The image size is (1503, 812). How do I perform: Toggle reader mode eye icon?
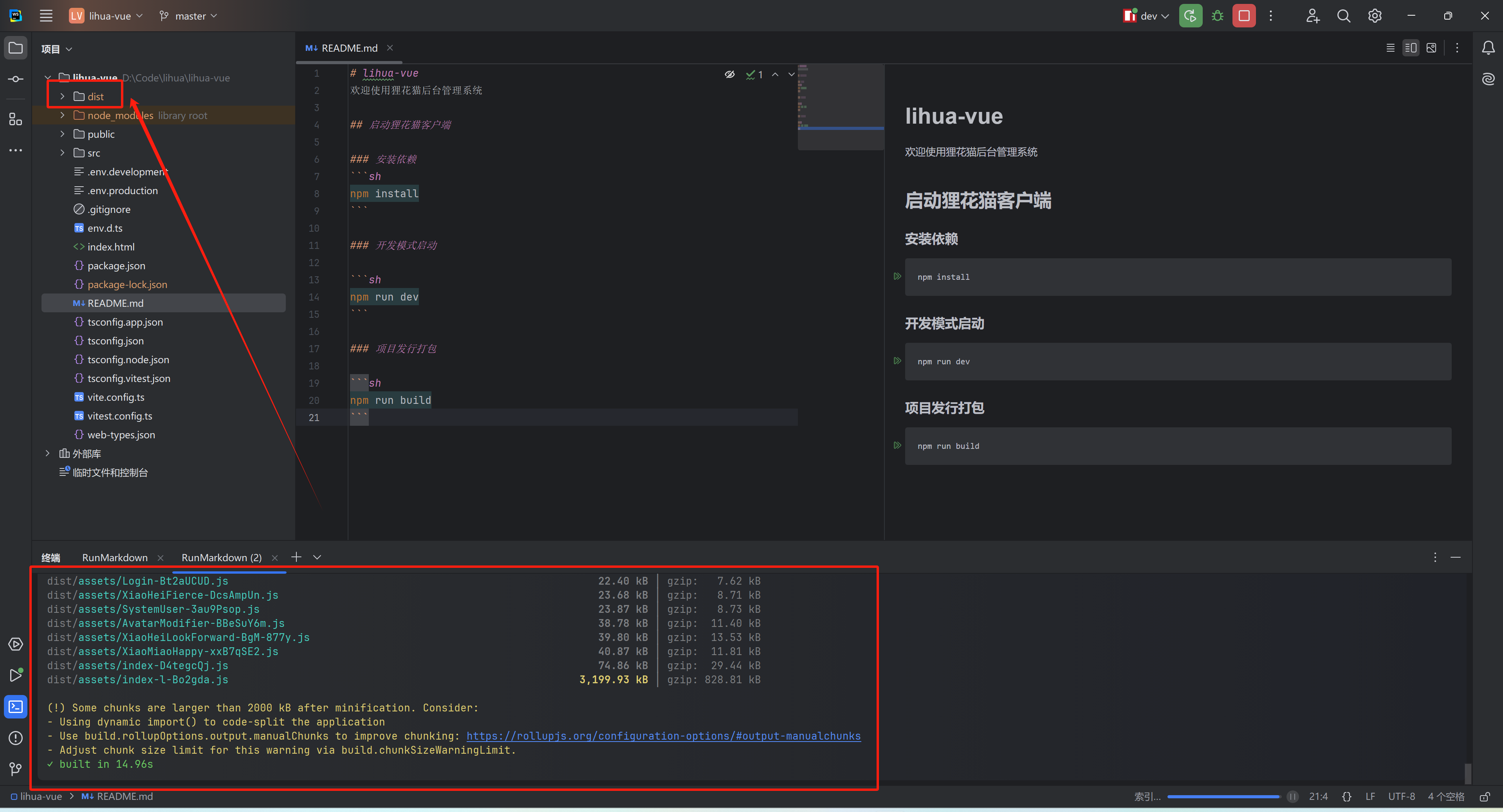pos(729,74)
